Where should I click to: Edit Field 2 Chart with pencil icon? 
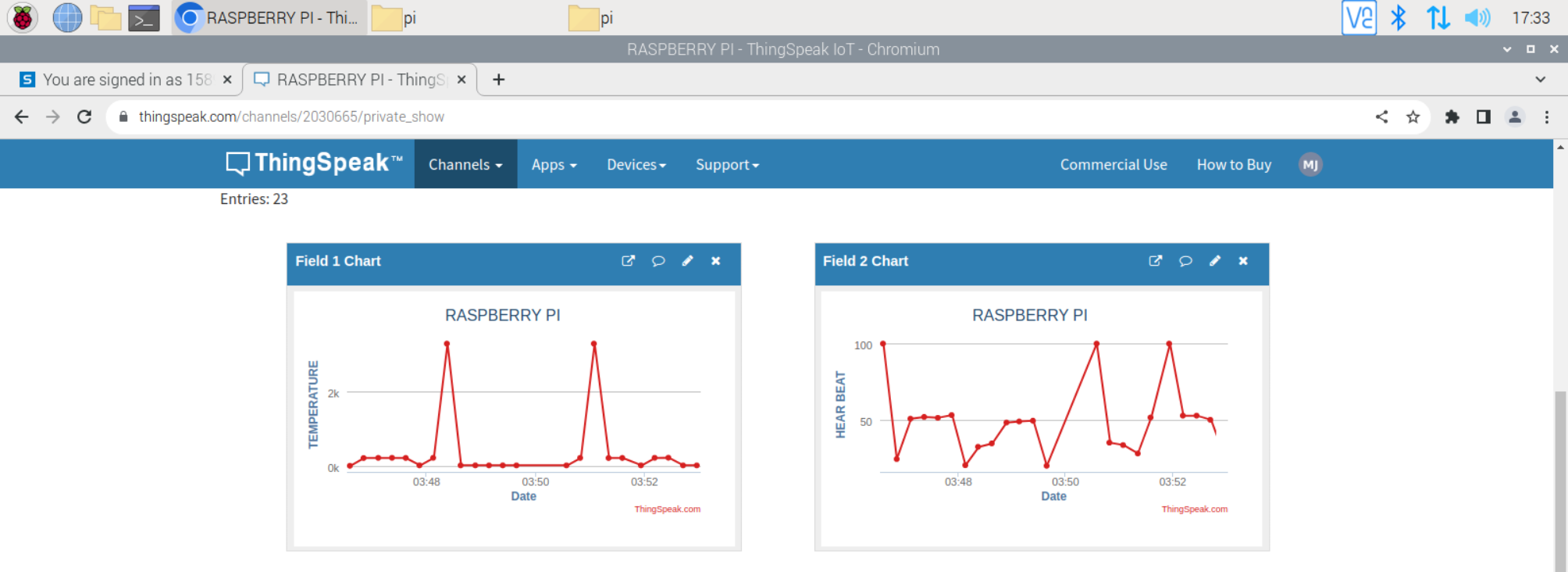1214,261
